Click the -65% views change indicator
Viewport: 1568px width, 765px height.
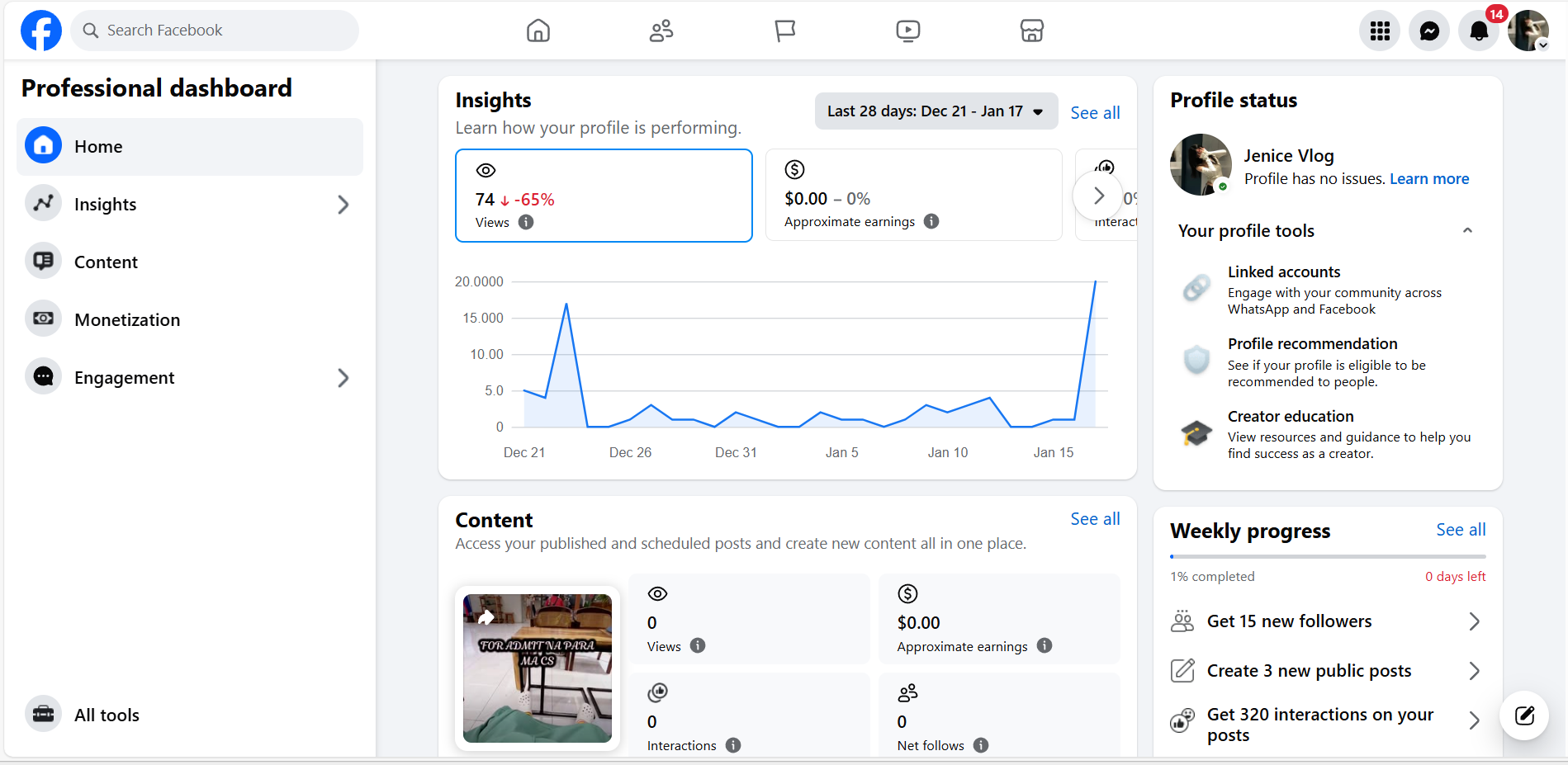pyautogui.click(x=528, y=200)
